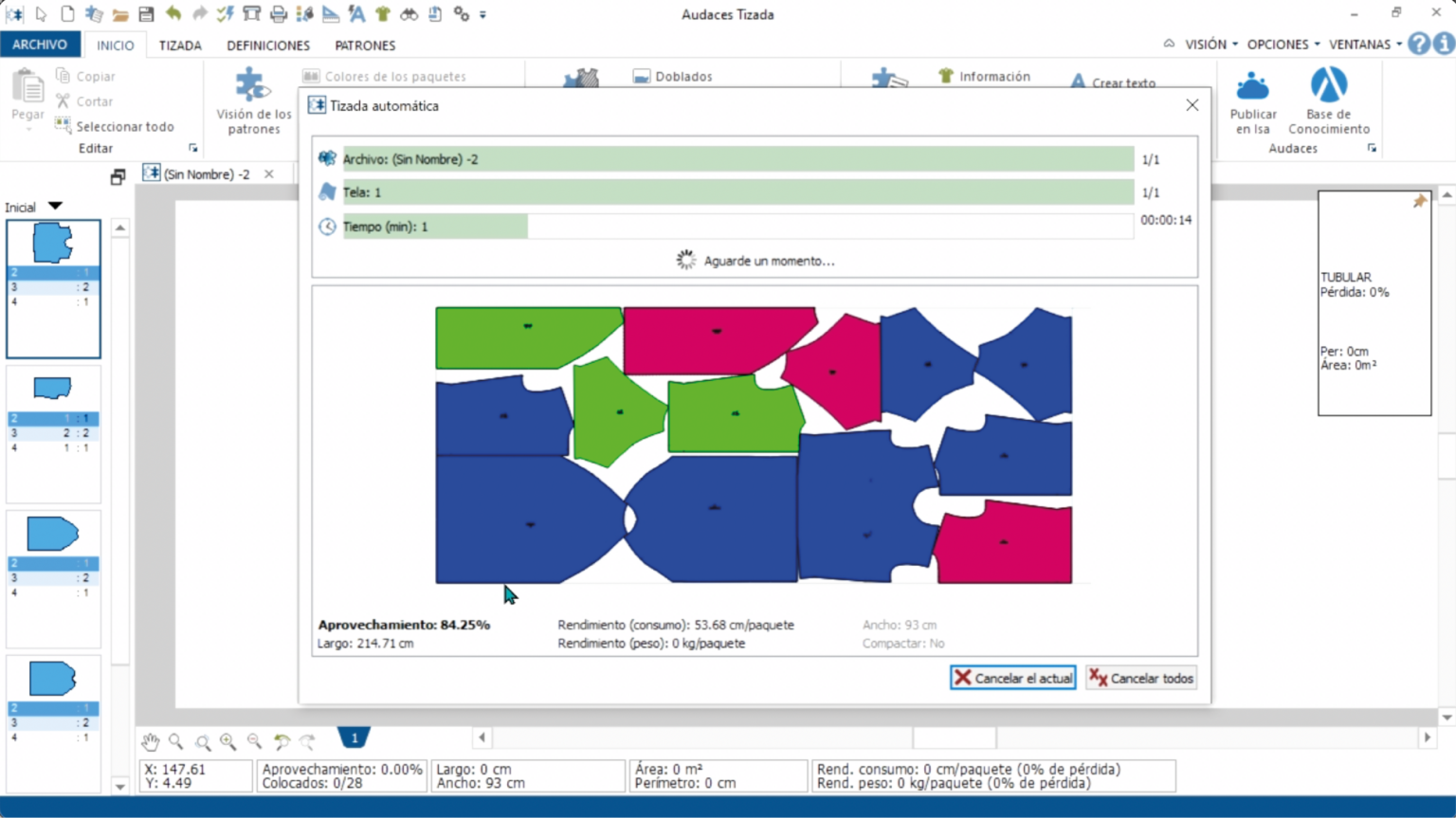Viewport: 1456px width, 818px height.
Task: Click the open folder icon
Action: click(120, 14)
